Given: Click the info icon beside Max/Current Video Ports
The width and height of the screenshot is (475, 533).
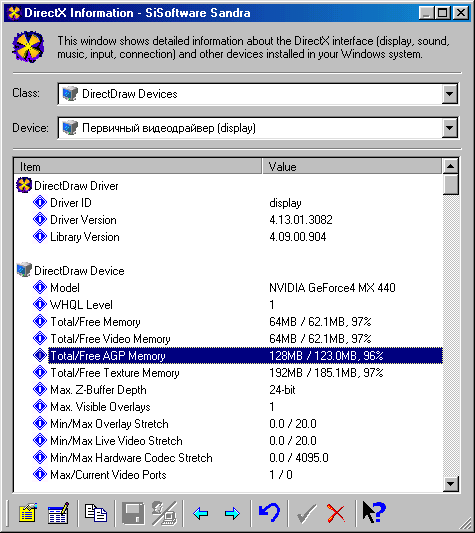Looking at the screenshot, I should tap(40, 474).
